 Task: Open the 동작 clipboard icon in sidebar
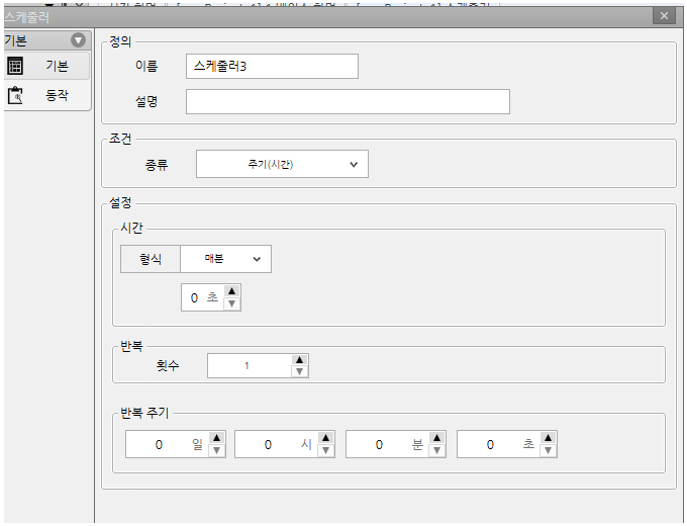point(15,95)
